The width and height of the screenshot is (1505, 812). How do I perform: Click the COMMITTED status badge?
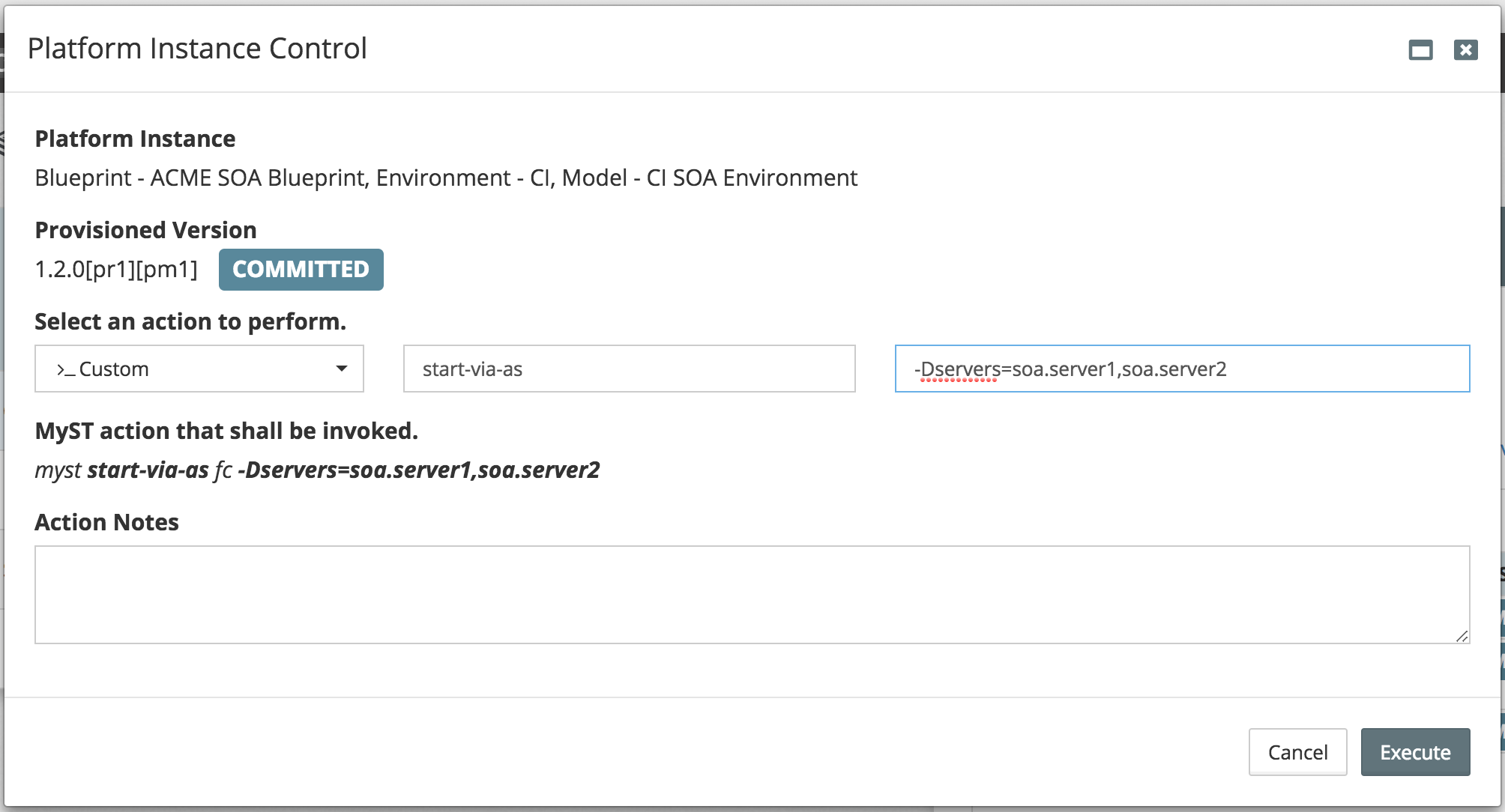[301, 269]
